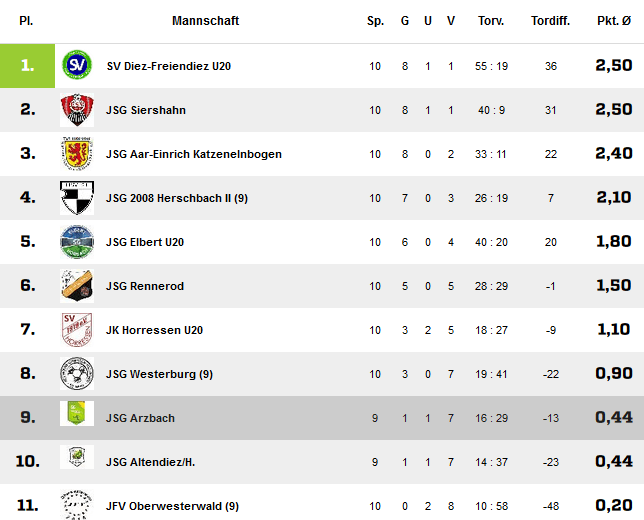Click the JSG Siershahn club crest
The image size is (644, 520).
(77, 110)
